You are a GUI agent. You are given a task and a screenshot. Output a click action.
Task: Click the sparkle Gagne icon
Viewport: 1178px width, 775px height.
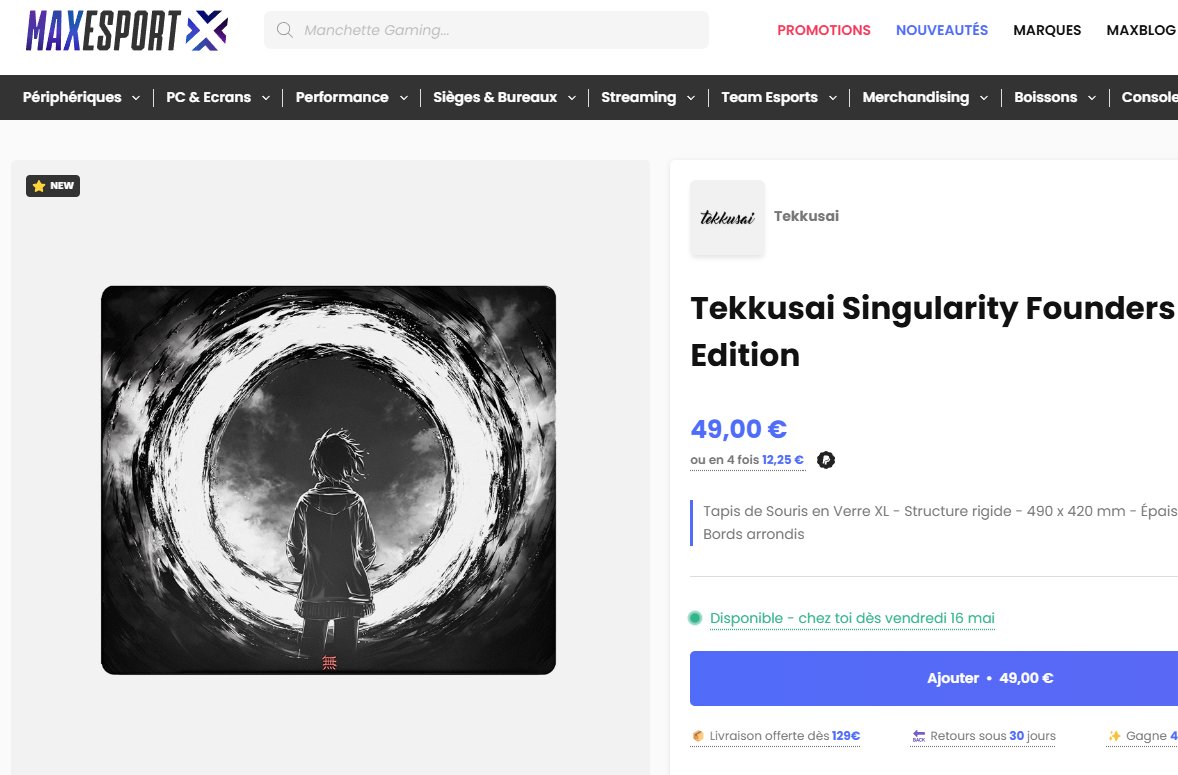[1114, 736]
